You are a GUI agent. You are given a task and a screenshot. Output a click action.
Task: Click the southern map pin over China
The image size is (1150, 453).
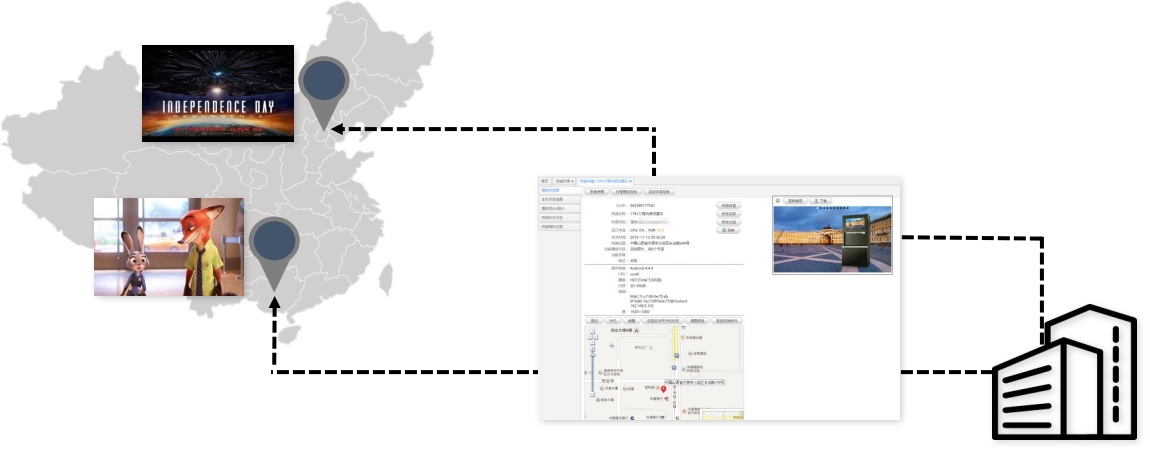pos(274,253)
